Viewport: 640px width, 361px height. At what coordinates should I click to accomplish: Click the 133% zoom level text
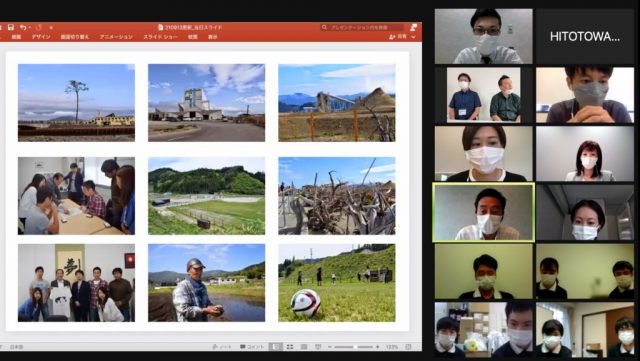392,347
